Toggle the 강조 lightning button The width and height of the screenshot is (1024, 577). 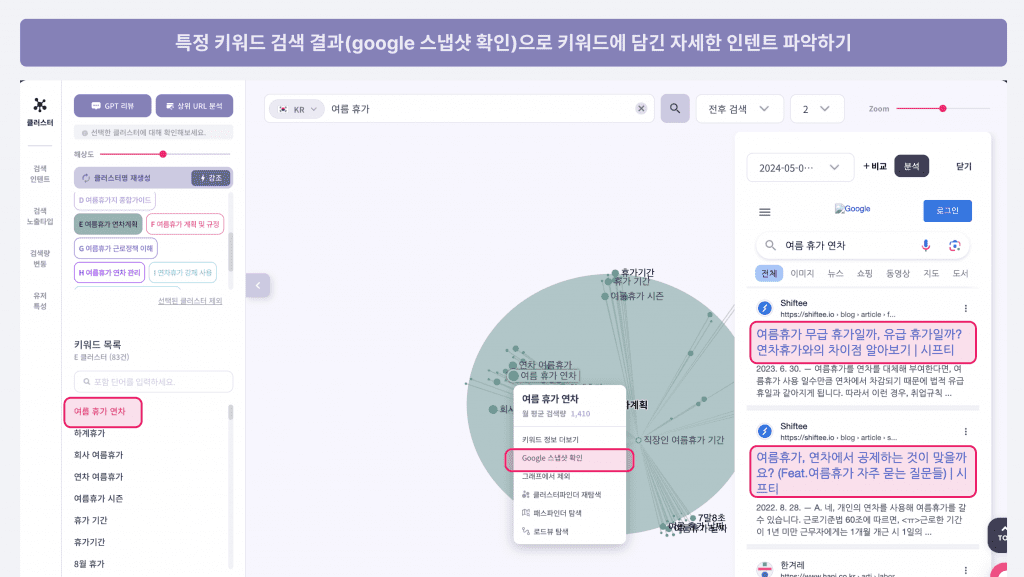[210, 178]
